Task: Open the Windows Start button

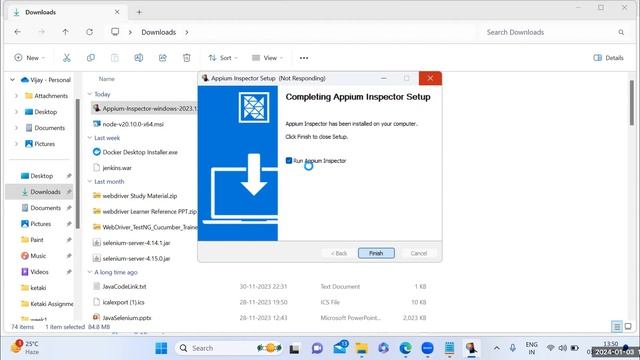Action: (x=161, y=348)
